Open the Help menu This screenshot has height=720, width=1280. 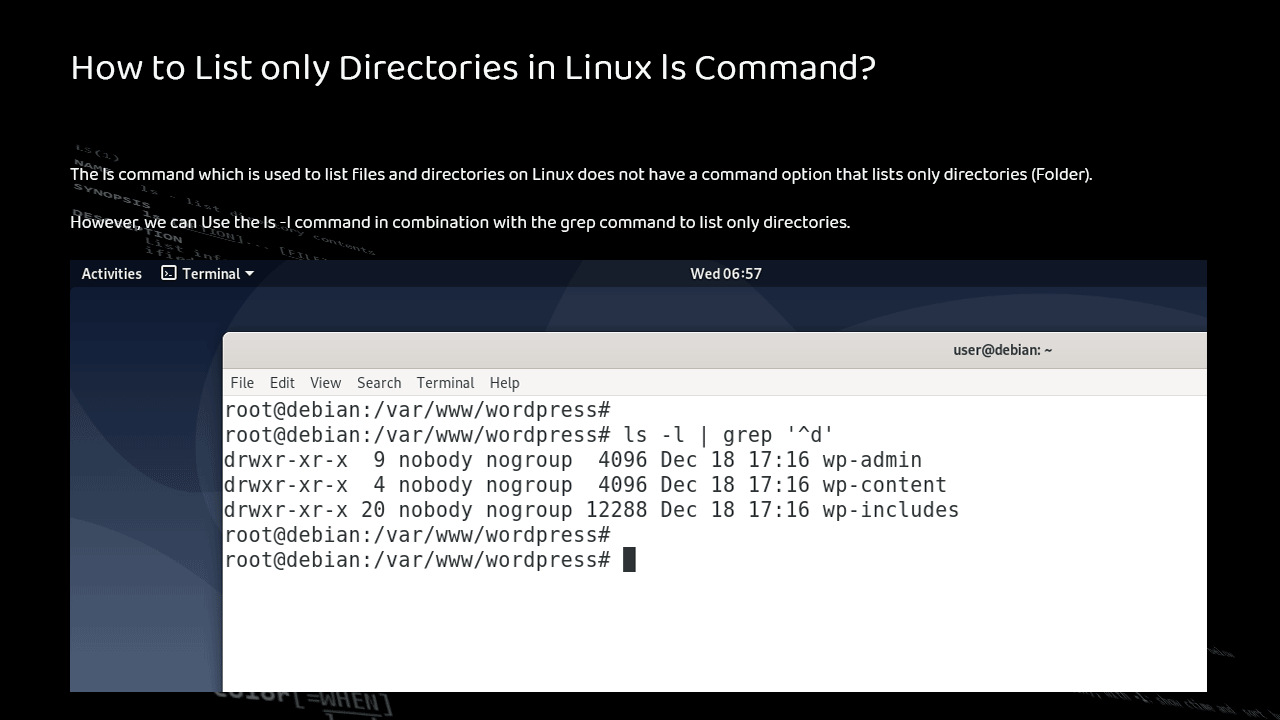[x=504, y=383]
